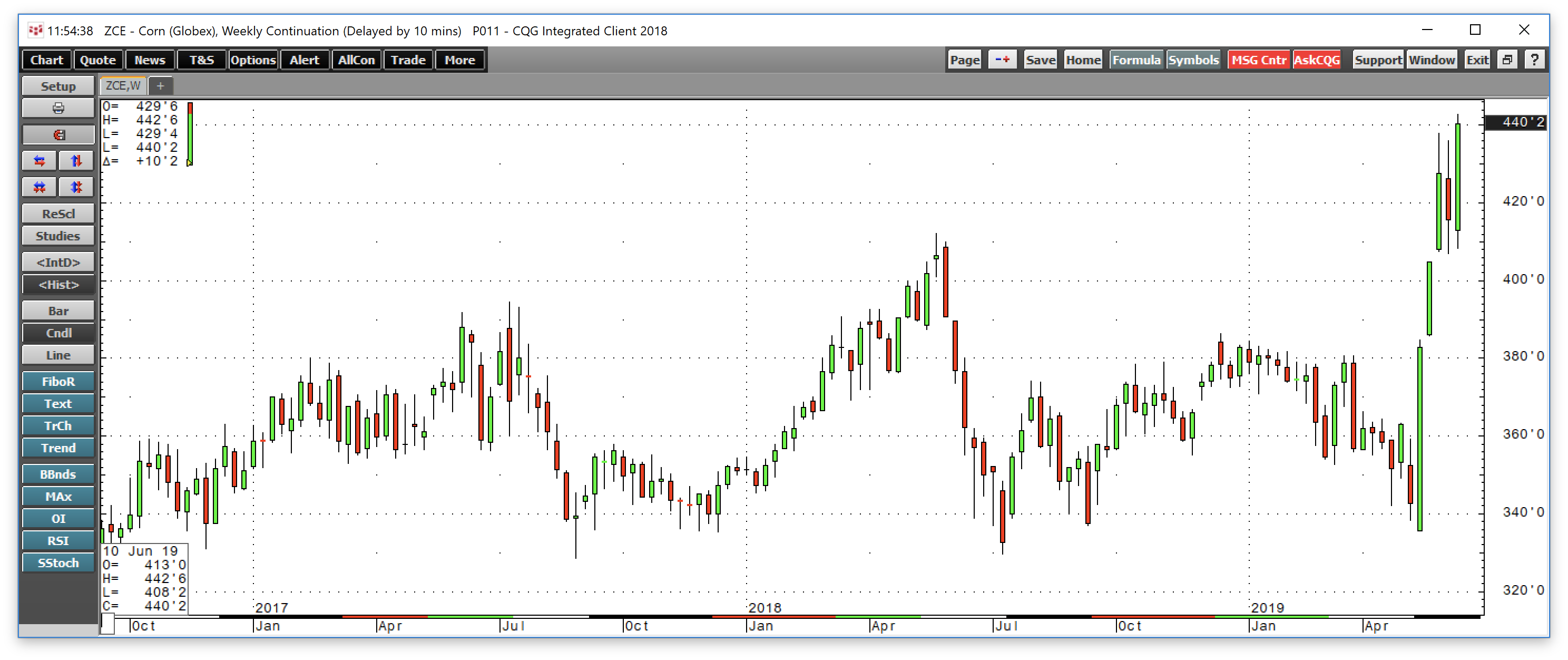1568x660 pixels.
Task: Click the 440'2 last price label on scale
Action: point(1516,122)
